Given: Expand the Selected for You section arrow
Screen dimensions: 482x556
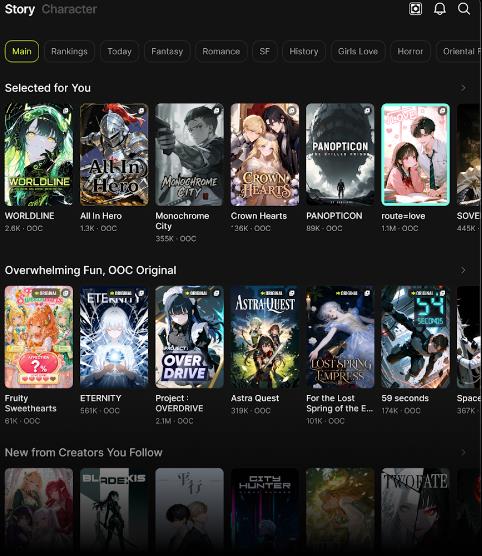Looking at the screenshot, I should 463,88.
